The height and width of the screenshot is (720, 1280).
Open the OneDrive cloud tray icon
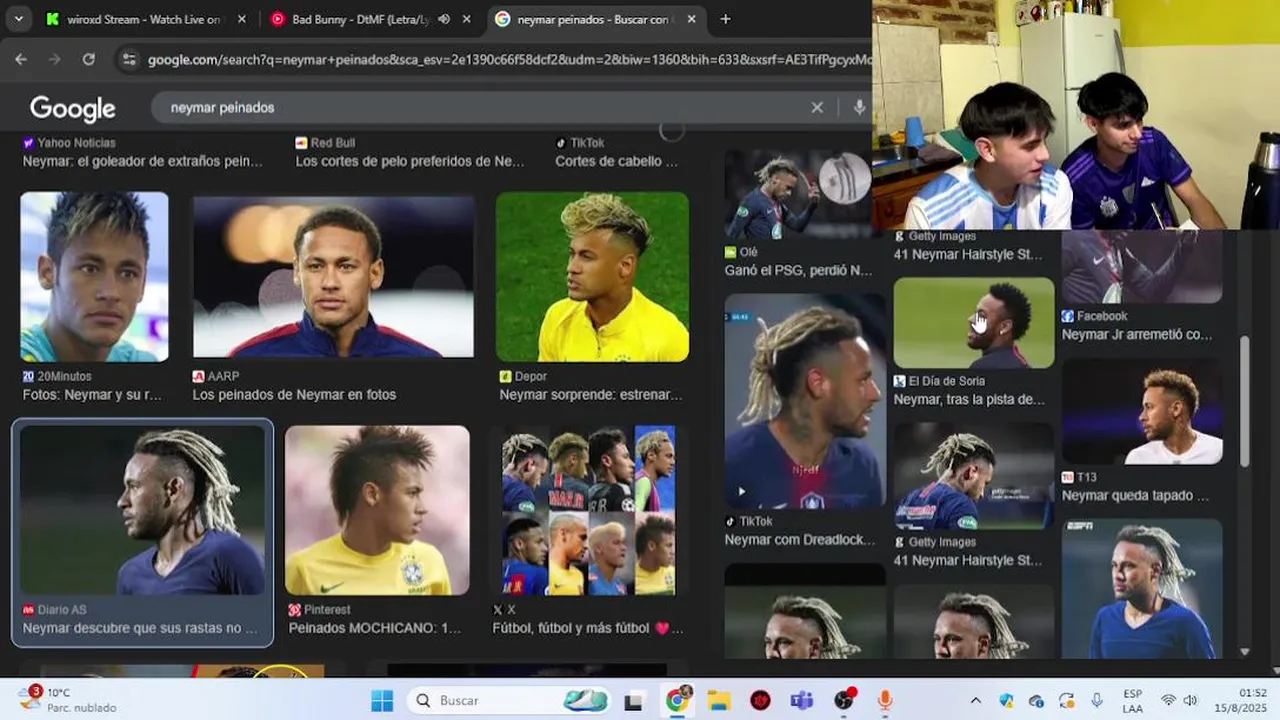coord(1036,701)
